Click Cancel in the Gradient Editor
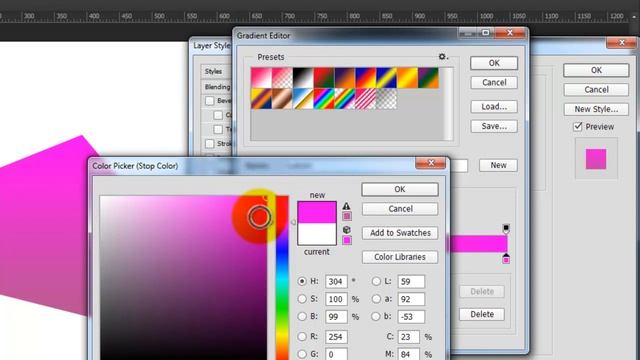Viewport: 640px width, 360px height. tap(494, 83)
